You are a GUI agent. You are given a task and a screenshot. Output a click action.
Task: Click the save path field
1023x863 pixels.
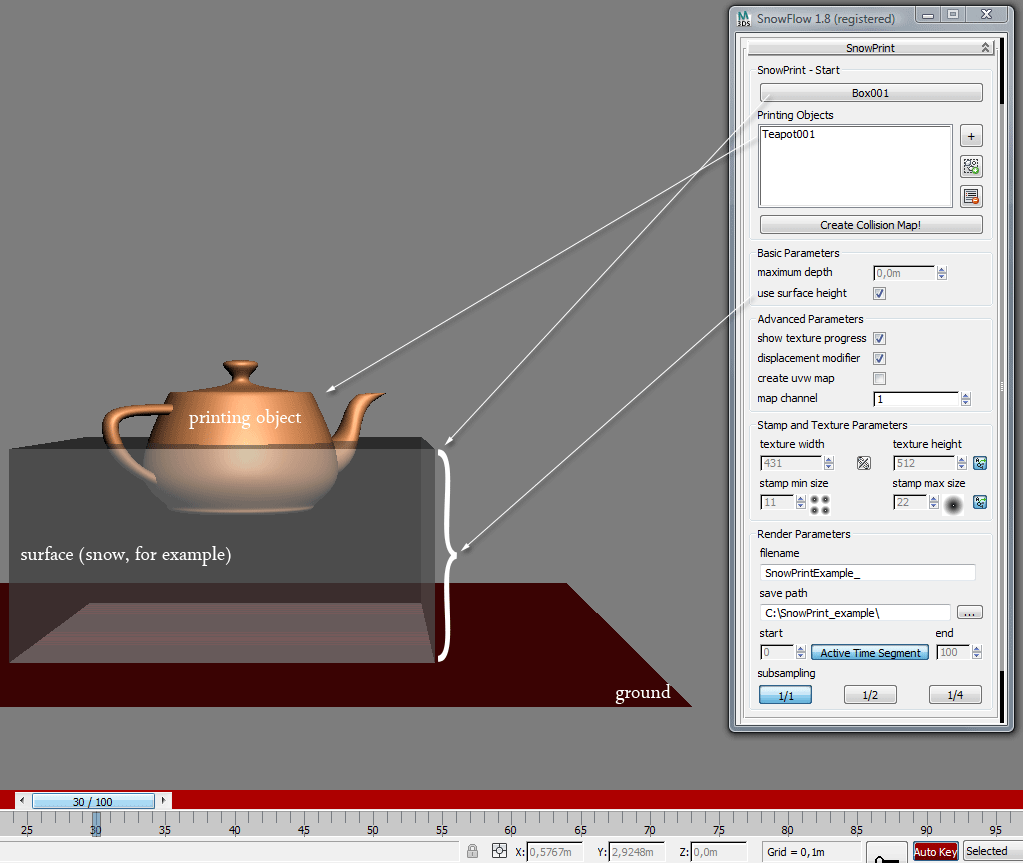pos(855,613)
